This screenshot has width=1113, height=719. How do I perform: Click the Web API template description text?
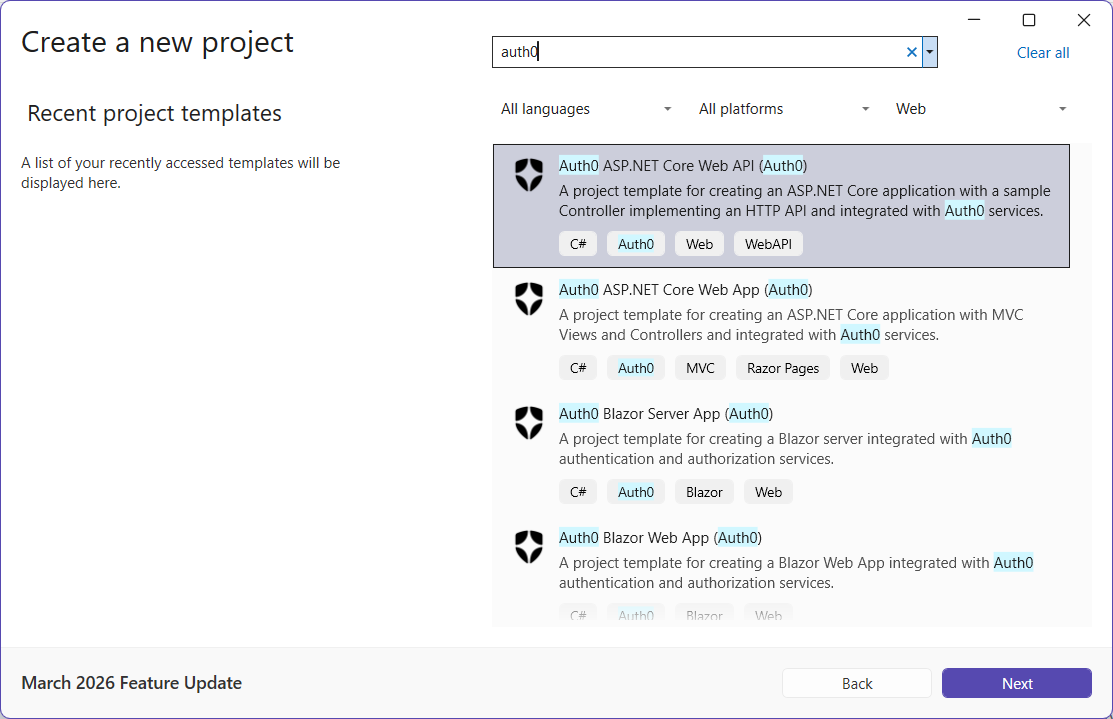pos(804,201)
